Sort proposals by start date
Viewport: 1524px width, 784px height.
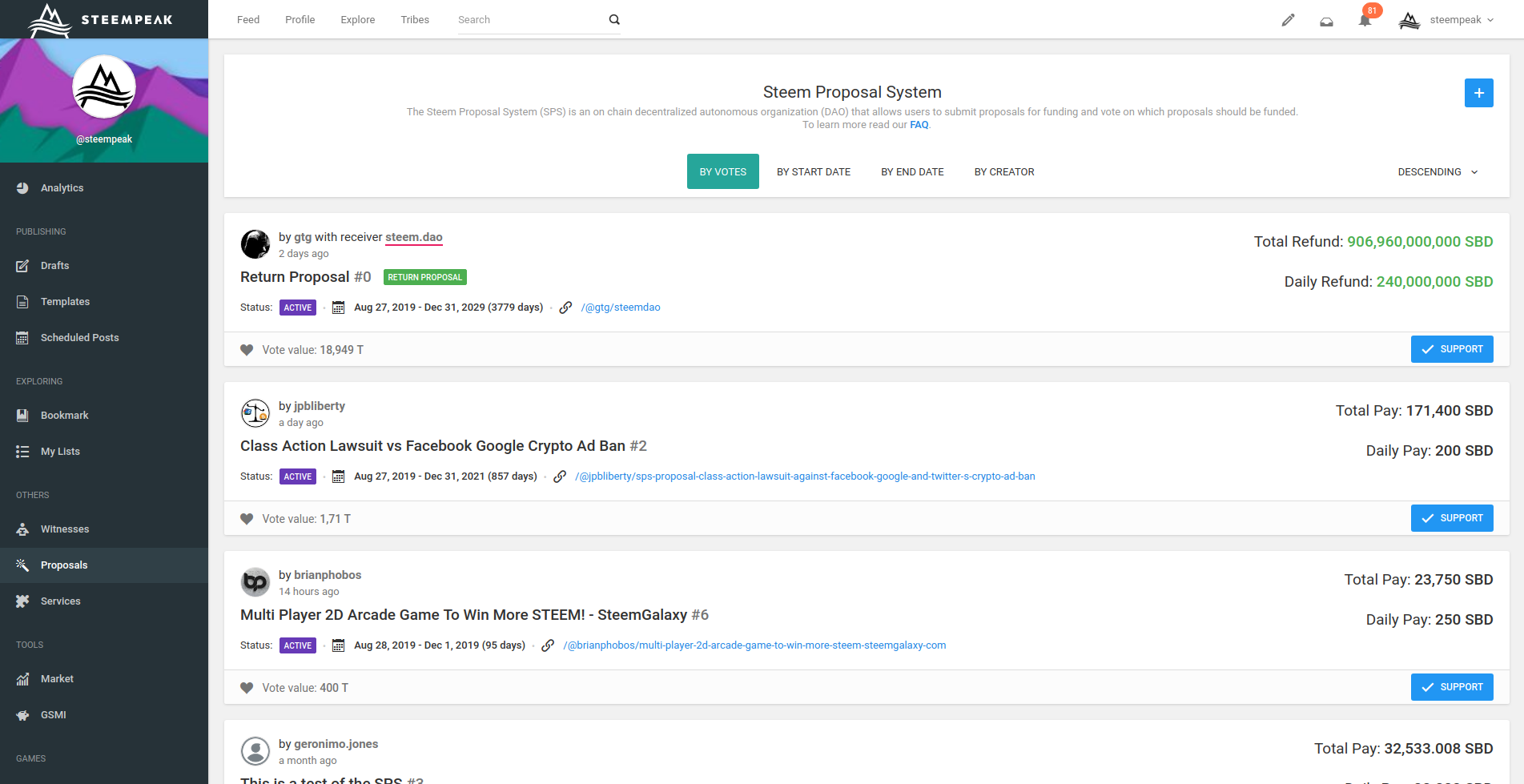813,172
